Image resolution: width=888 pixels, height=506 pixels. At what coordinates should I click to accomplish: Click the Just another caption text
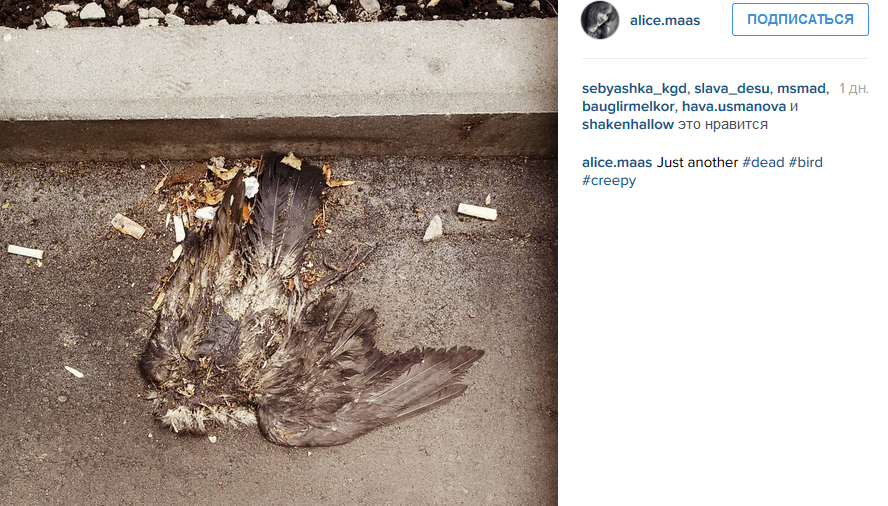click(x=697, y=162)
